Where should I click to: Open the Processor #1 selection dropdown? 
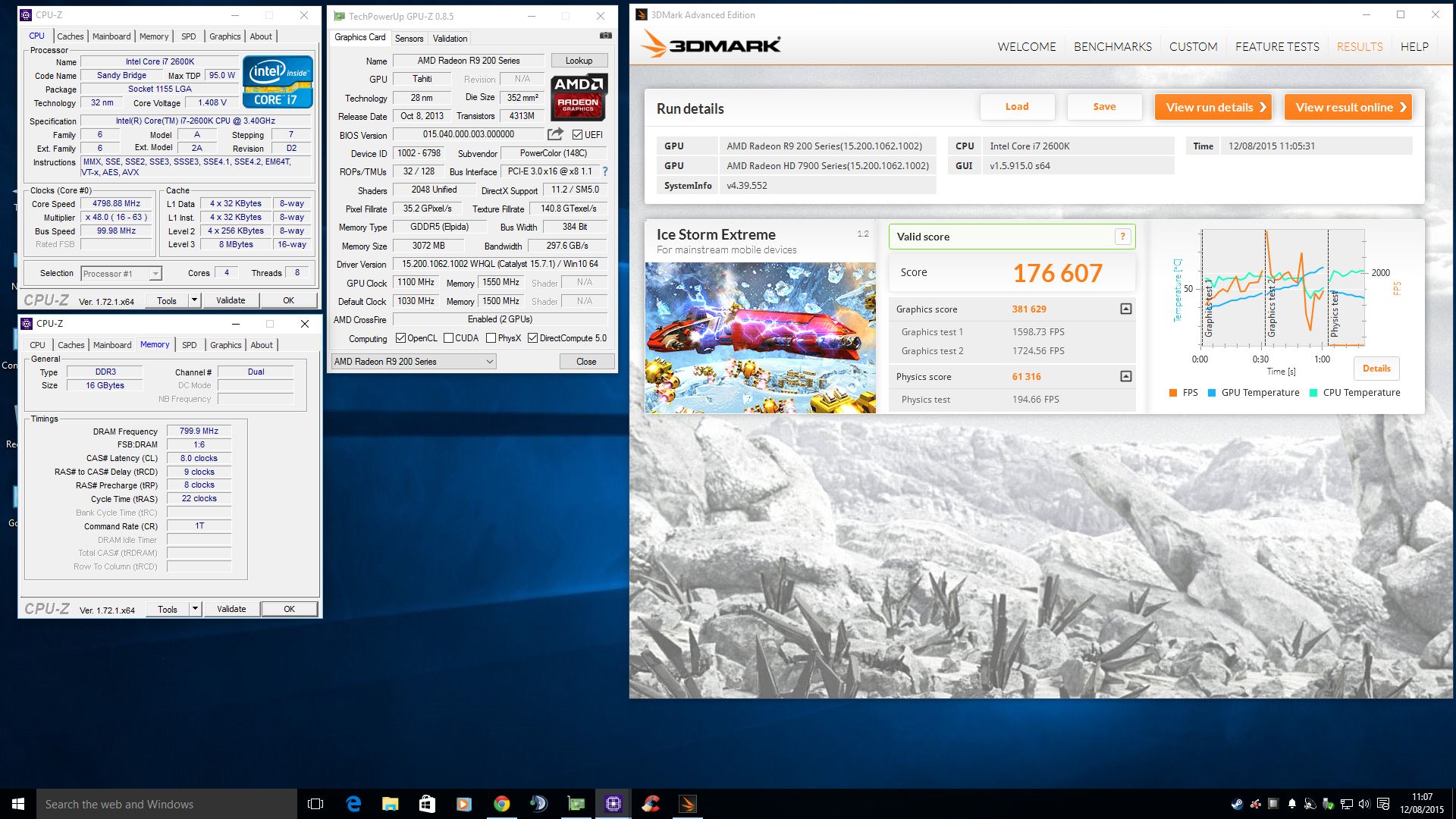pos(121,274)
